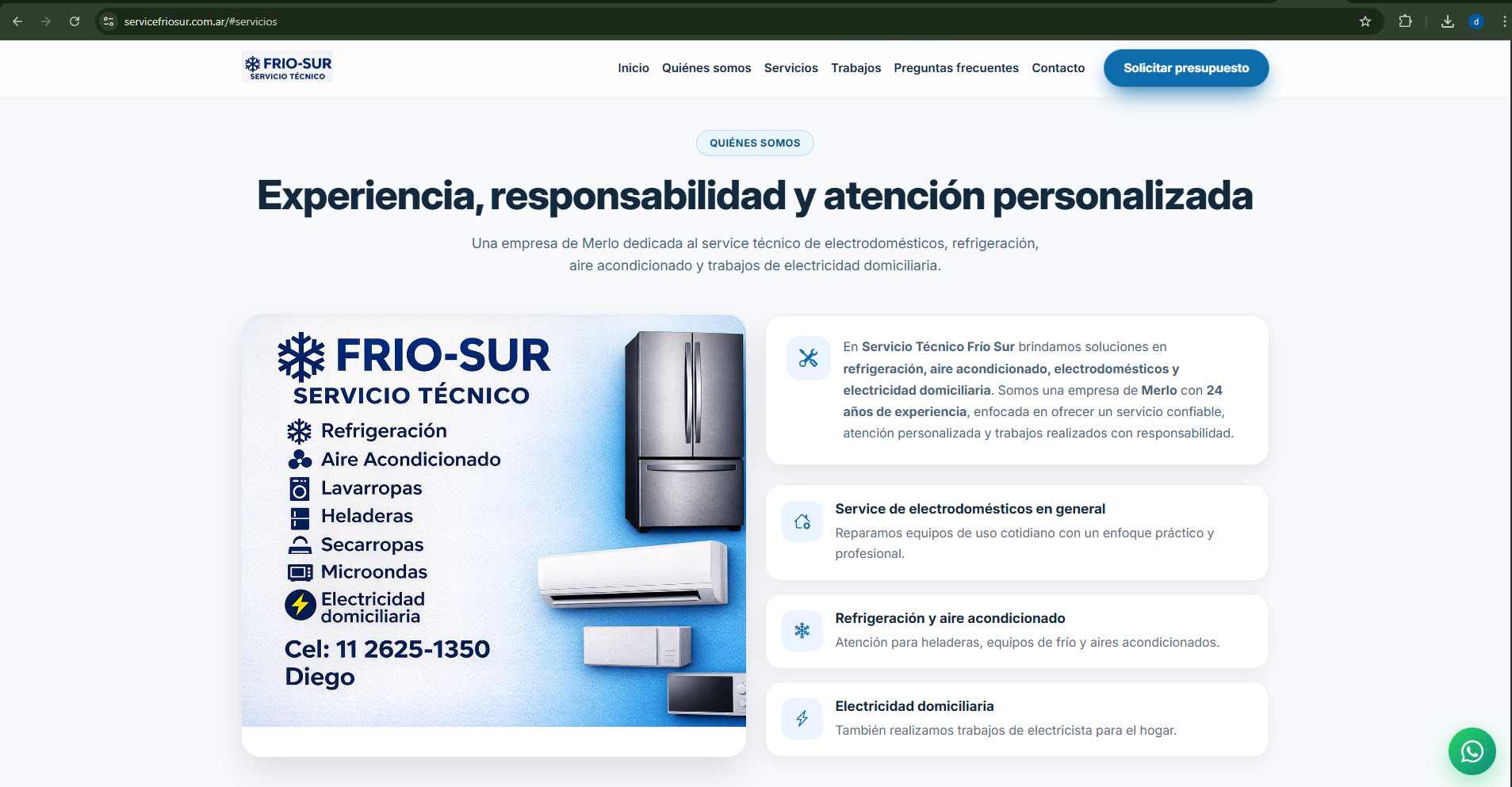Image resolution: width=1512 pixels, height=787 pixels.
Task: Click the text 'Cel: 11 2625-1350' on flyer
Action: [387, 649]
